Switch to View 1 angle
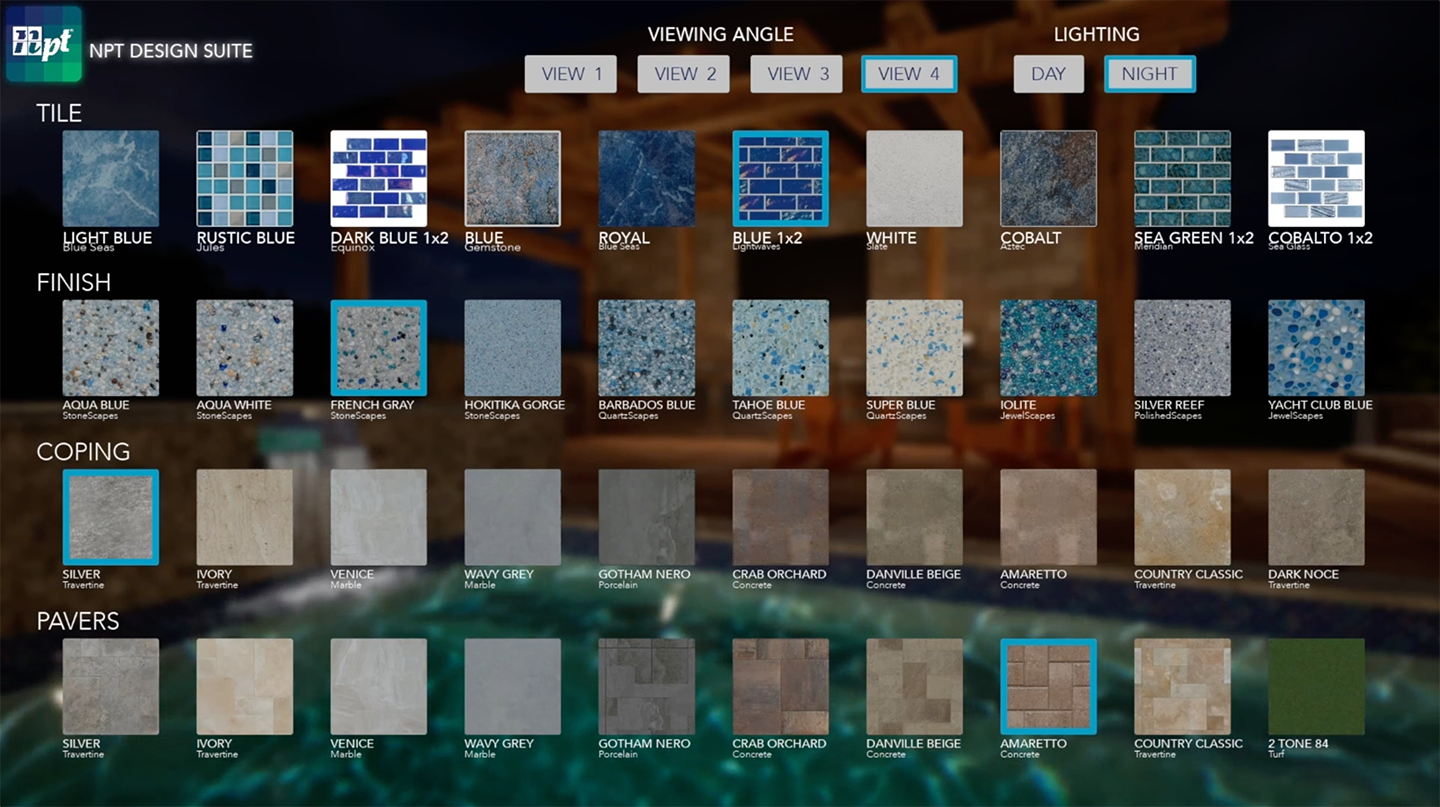1440x807 pixels. pos(571,74)
